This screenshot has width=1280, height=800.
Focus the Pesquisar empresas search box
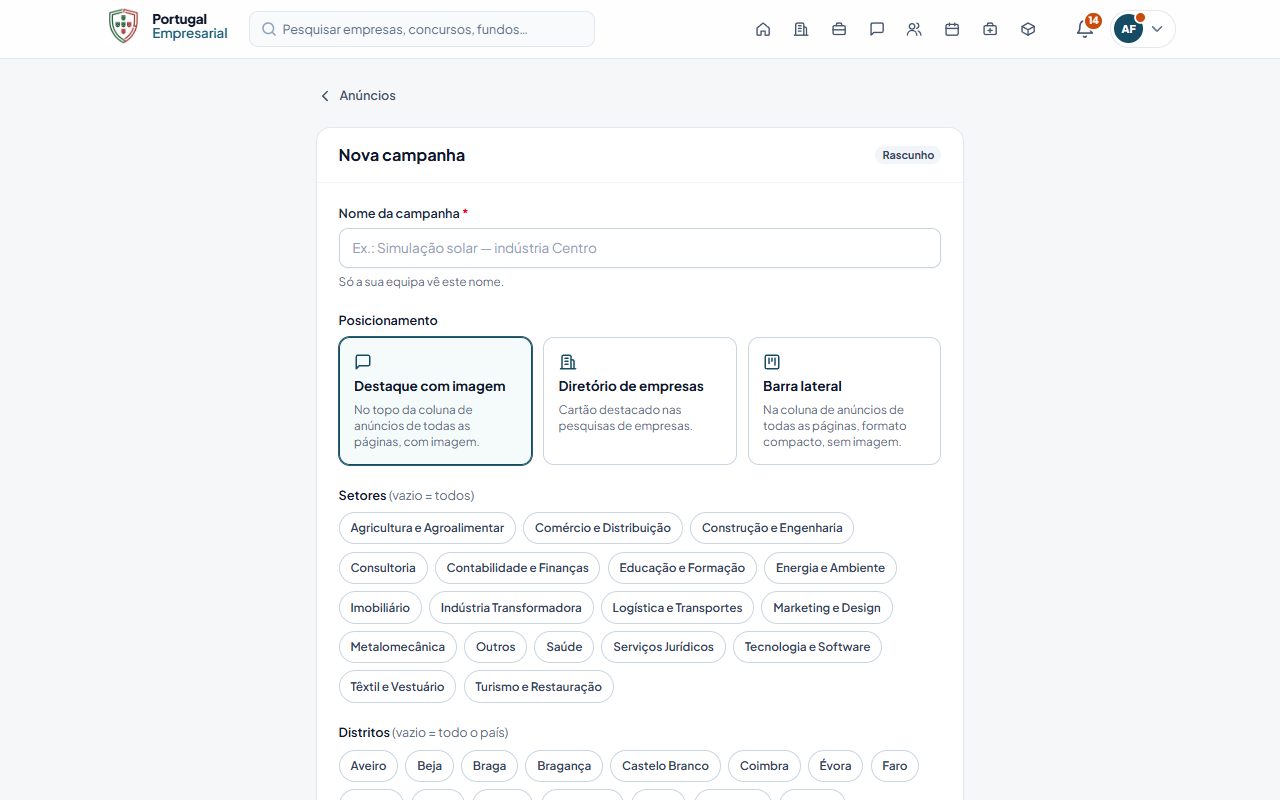(422, 29)
